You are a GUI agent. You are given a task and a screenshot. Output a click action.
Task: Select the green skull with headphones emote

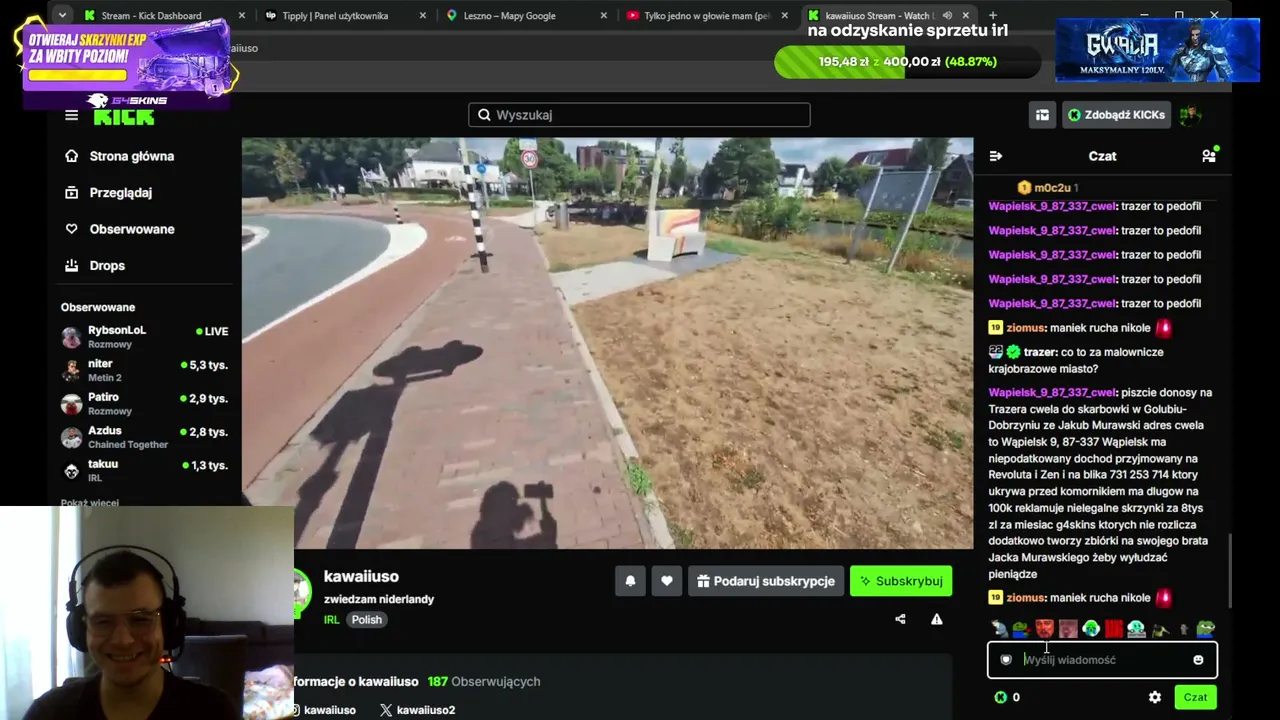pos(1091,629)
